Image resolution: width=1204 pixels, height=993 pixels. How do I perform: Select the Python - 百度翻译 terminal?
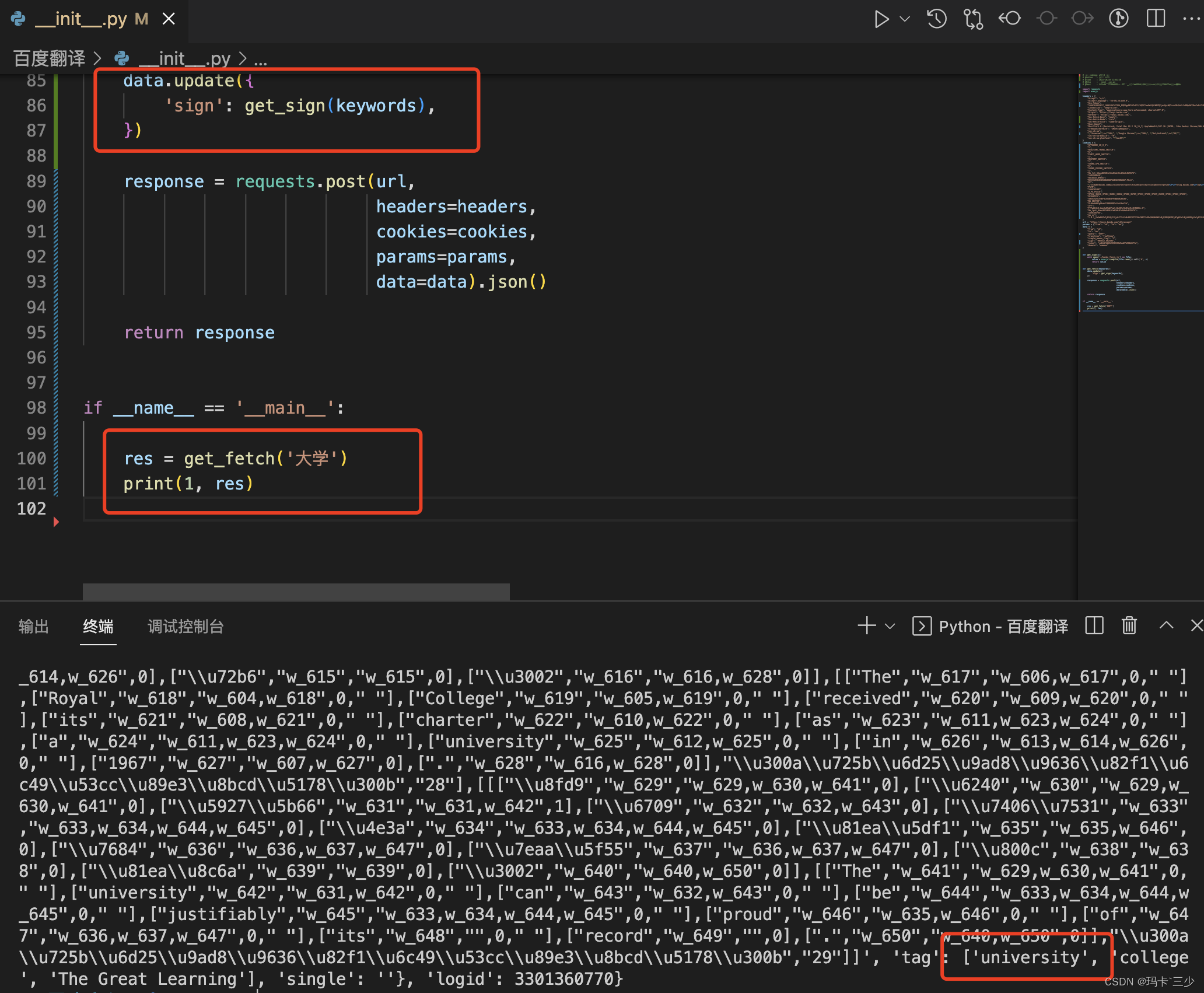click(x=990, y=626)
